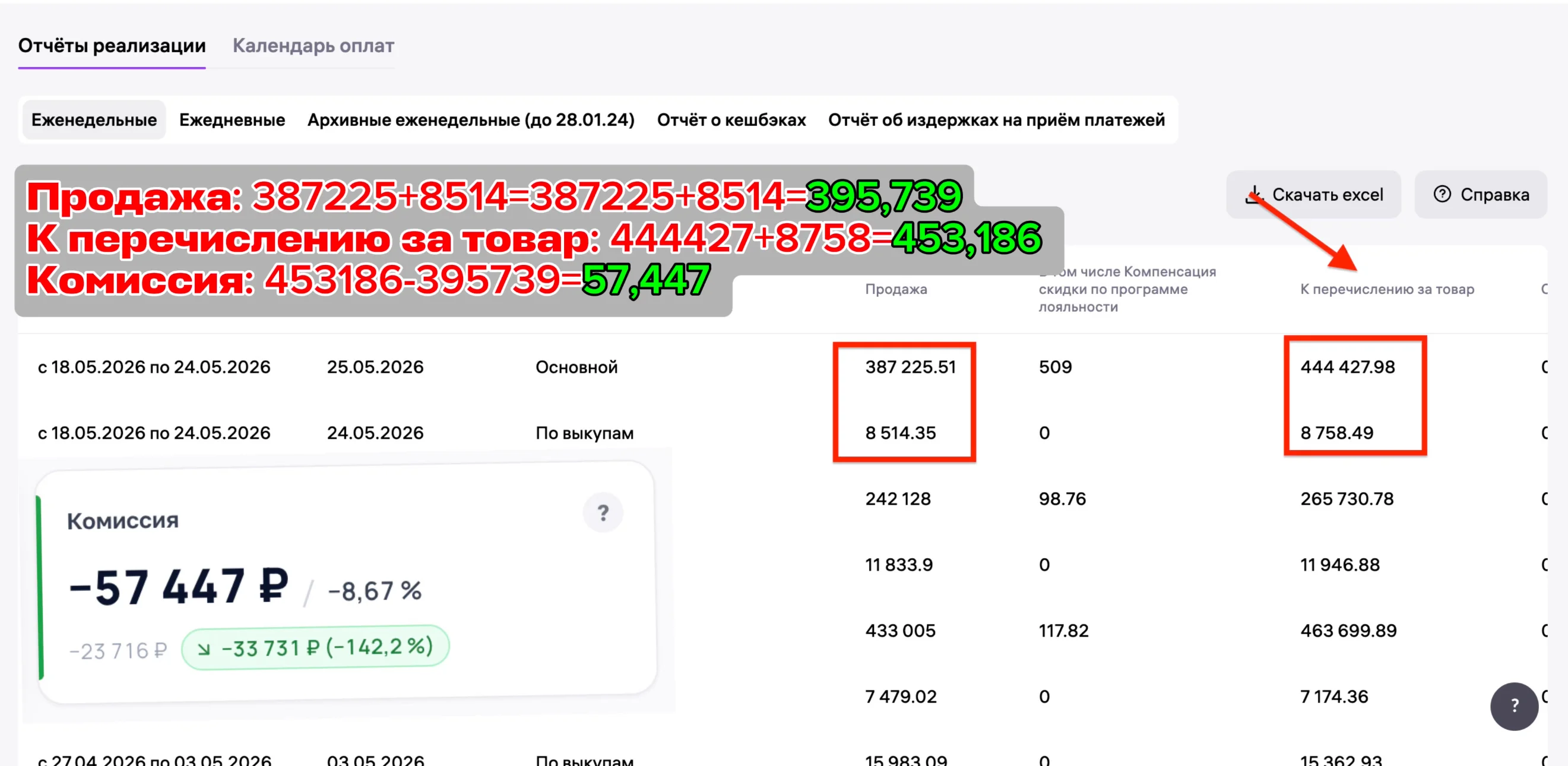Open the Справка help button
The image size is (1568, 766).
pos(1480,195)
